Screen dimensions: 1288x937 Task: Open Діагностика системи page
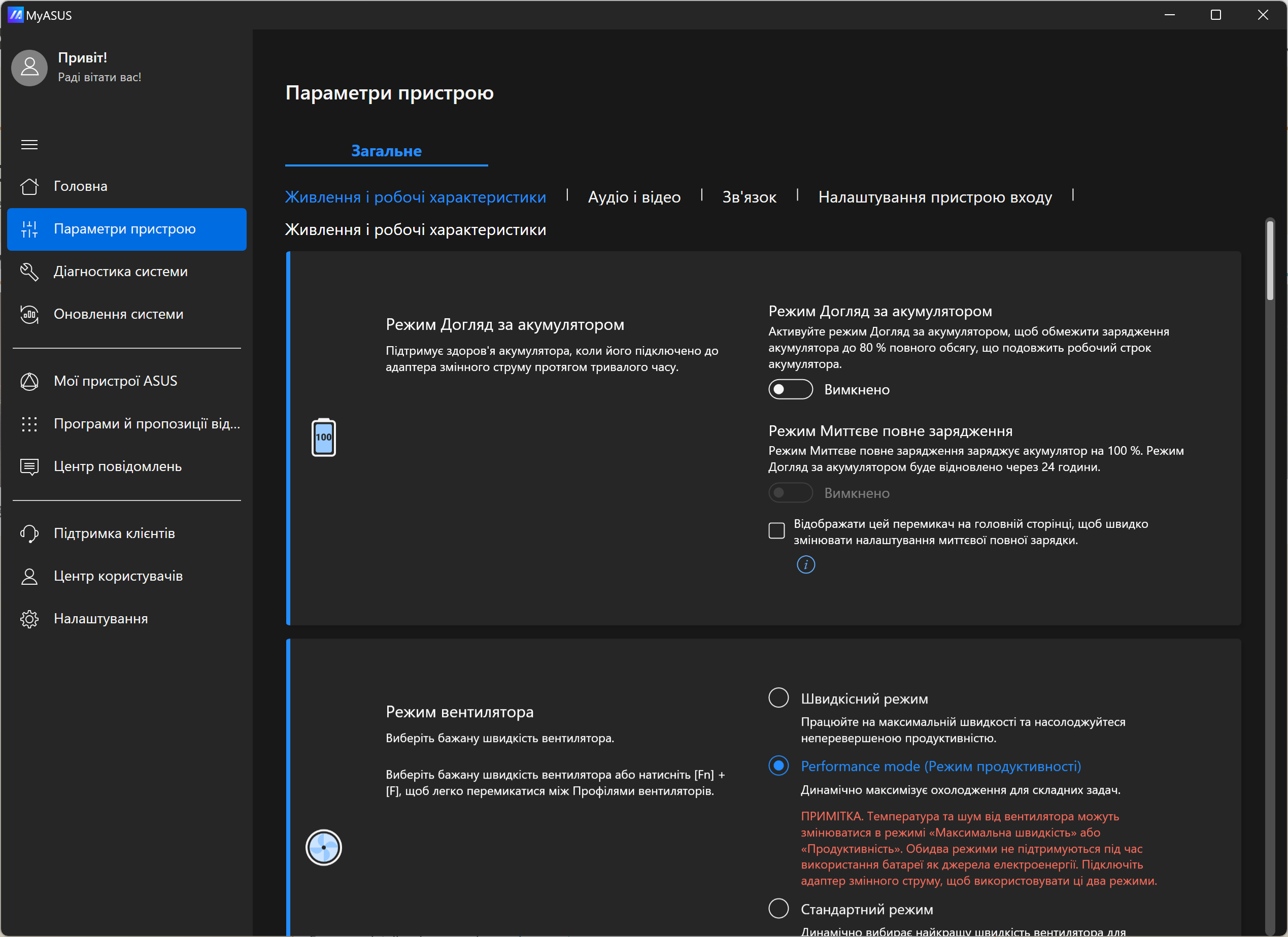point(127,272)
